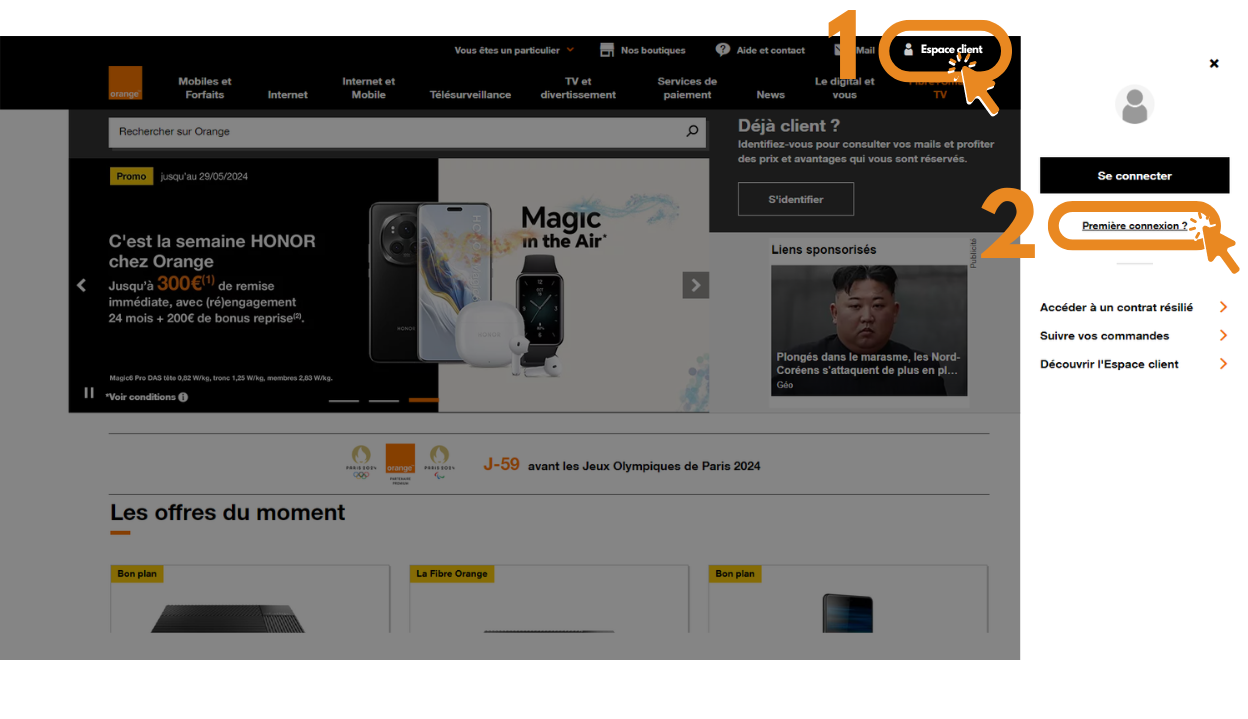The image size is (1248, 719).
Task: Open Accéder à un contrat résilié chevron
Action: pos(1223,307)
